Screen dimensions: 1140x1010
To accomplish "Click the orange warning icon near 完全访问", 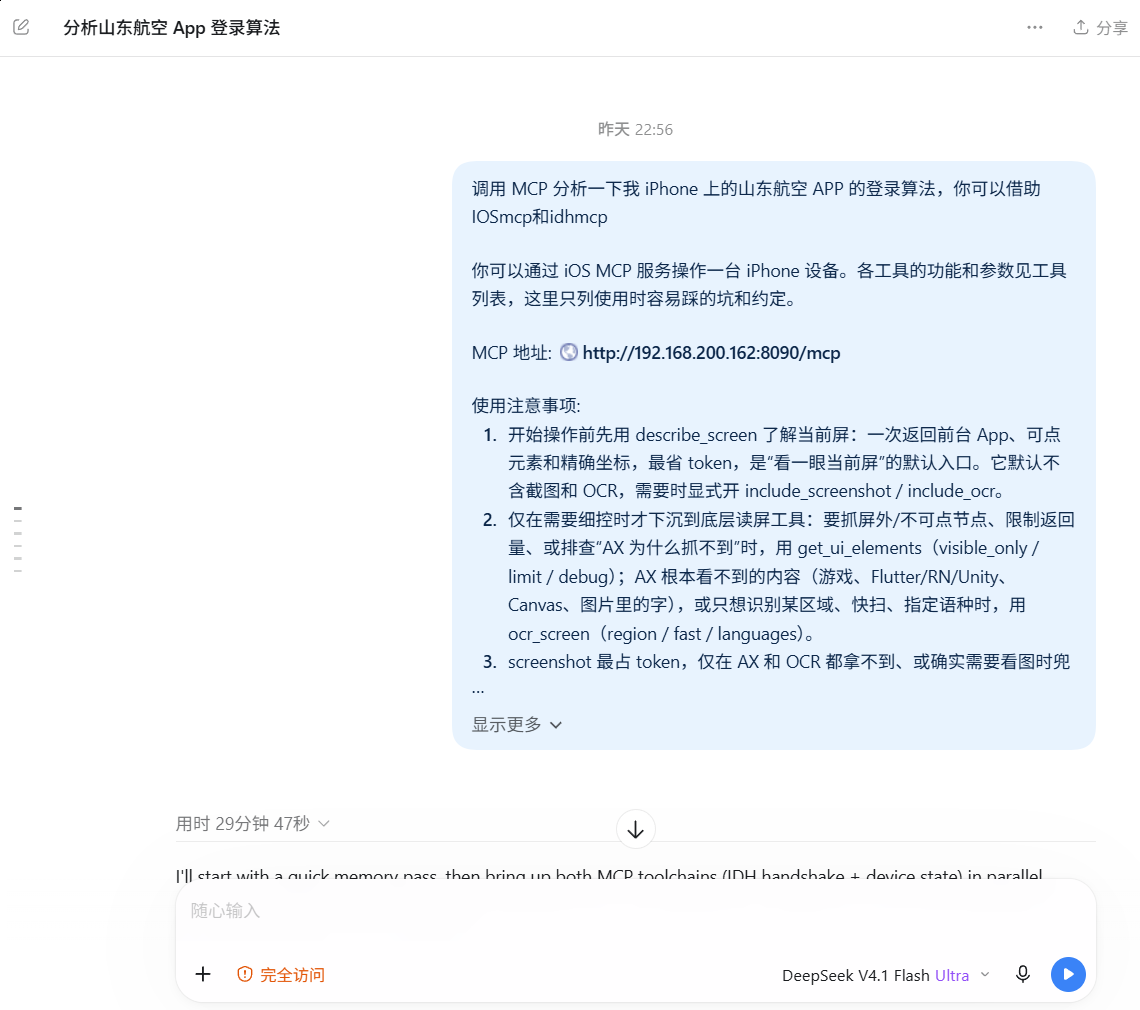I will coord(245,974).
